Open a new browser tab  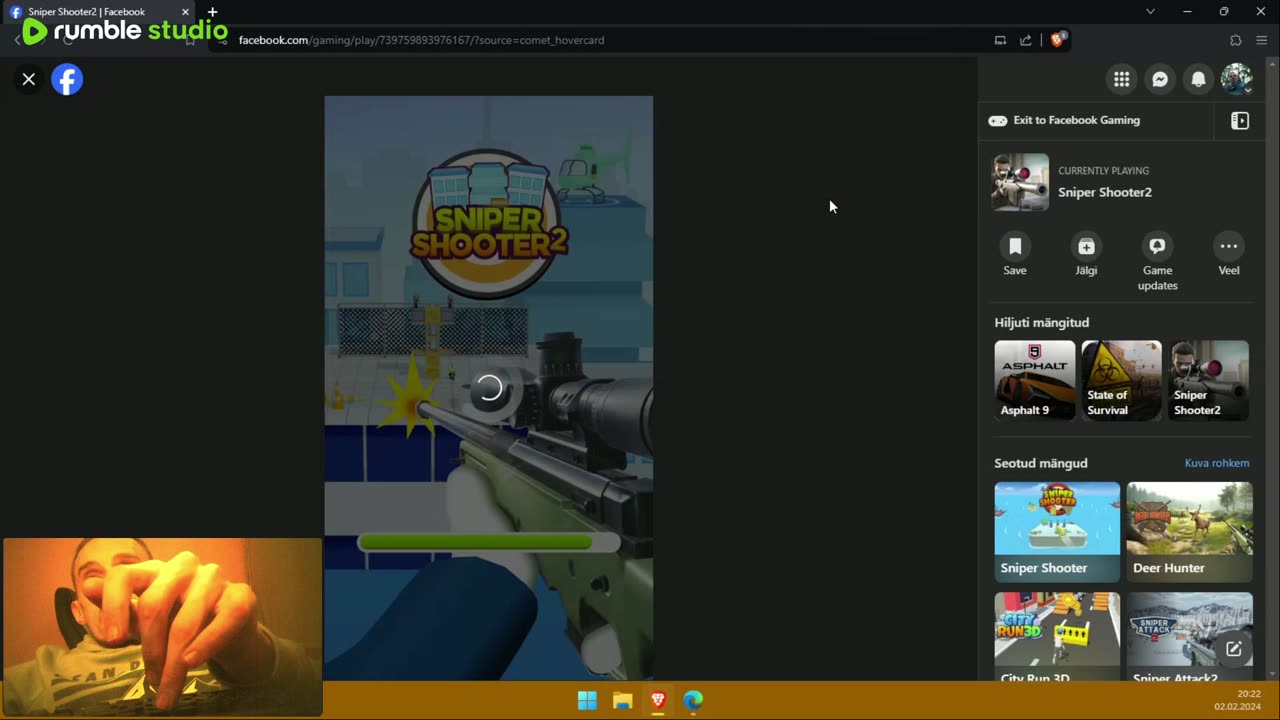[212, 12]
